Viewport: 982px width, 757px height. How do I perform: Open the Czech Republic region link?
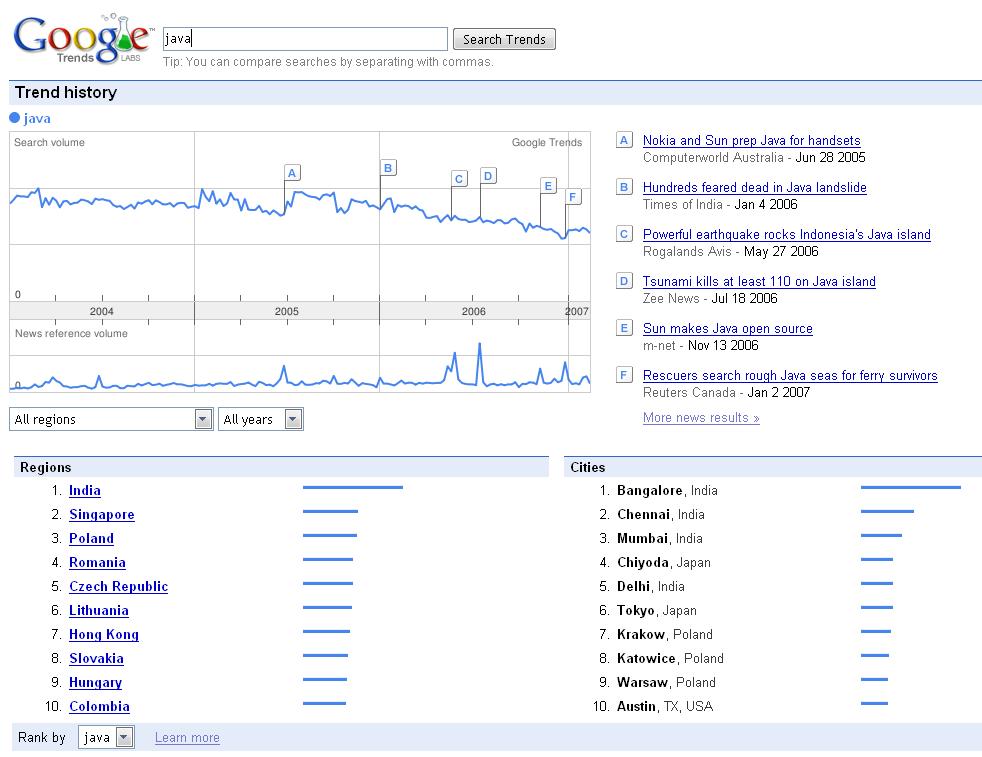[118, 586]
